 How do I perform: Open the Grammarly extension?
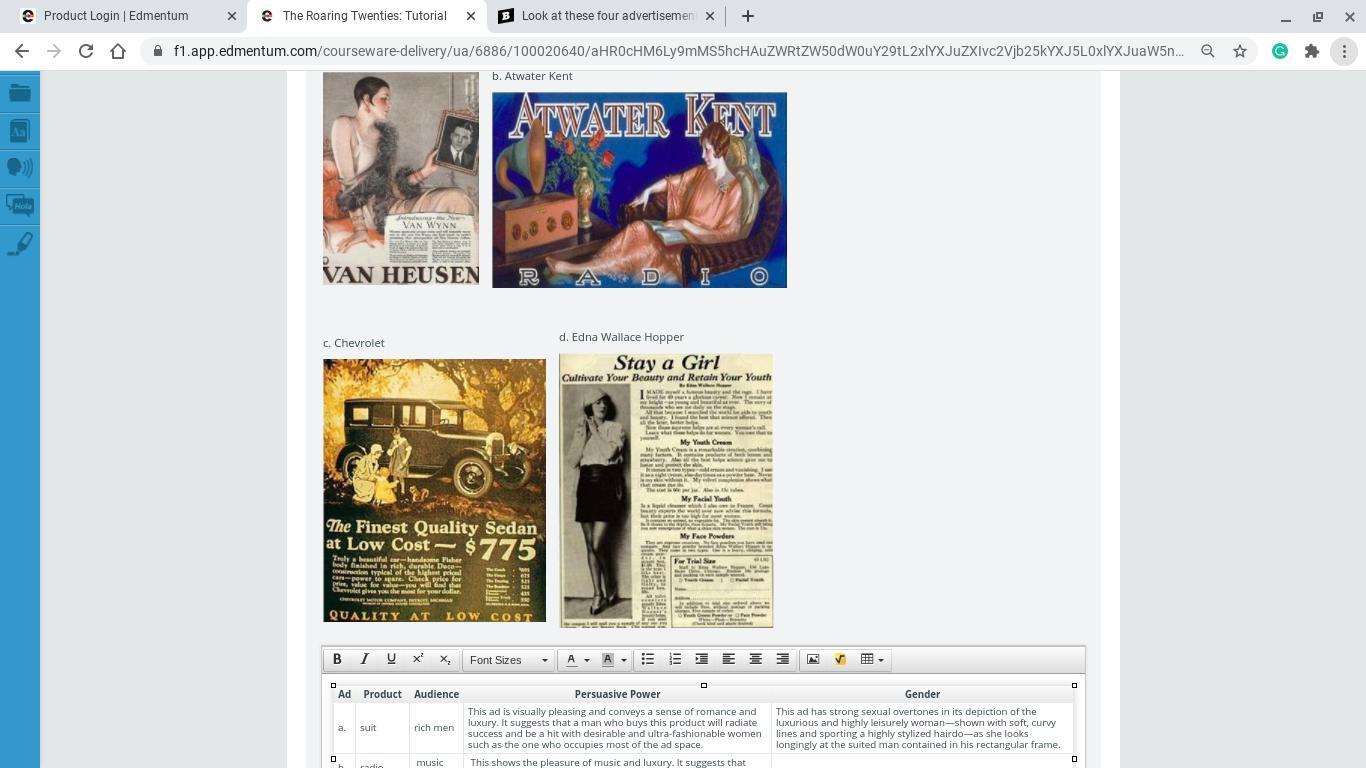(1280, 51)
